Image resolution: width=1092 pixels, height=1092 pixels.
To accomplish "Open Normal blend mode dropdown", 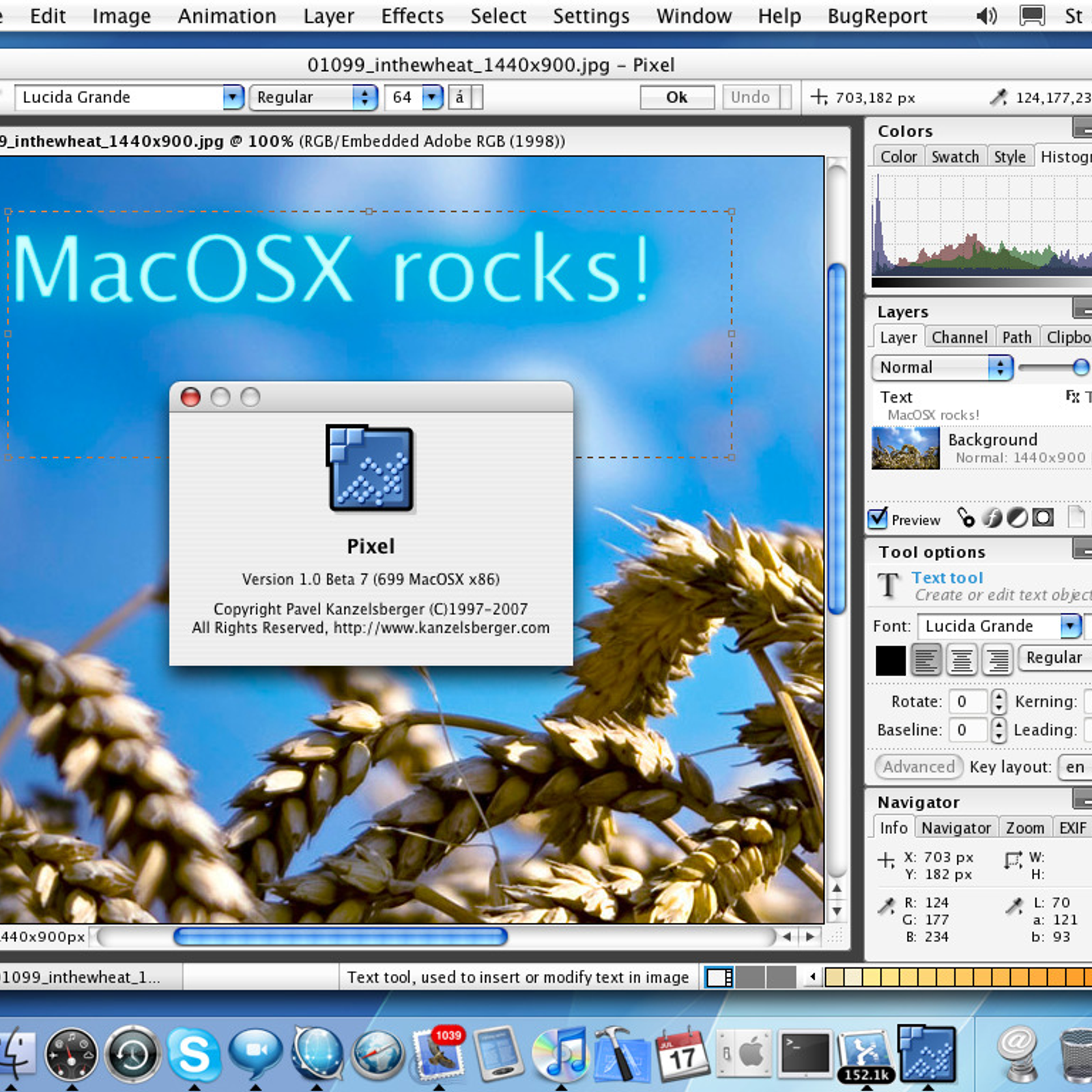I will click(942, 367).
